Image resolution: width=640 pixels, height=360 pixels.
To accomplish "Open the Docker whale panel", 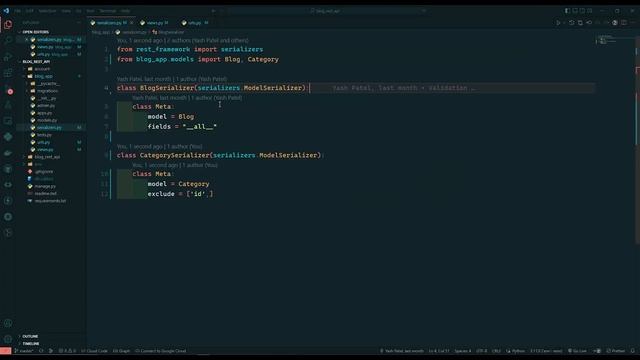I will [8, 153].
